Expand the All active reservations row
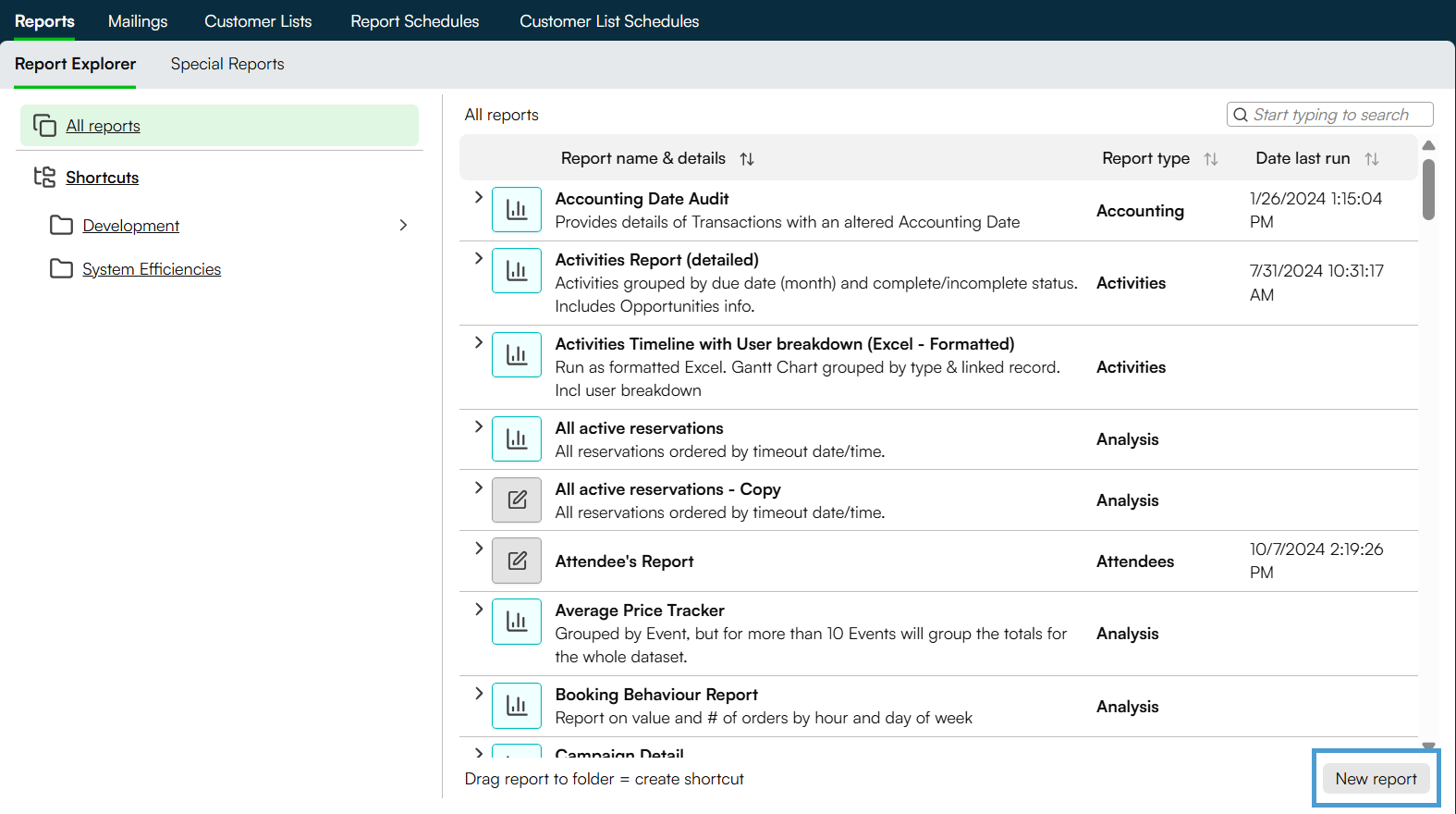 (x=478, y=426)
